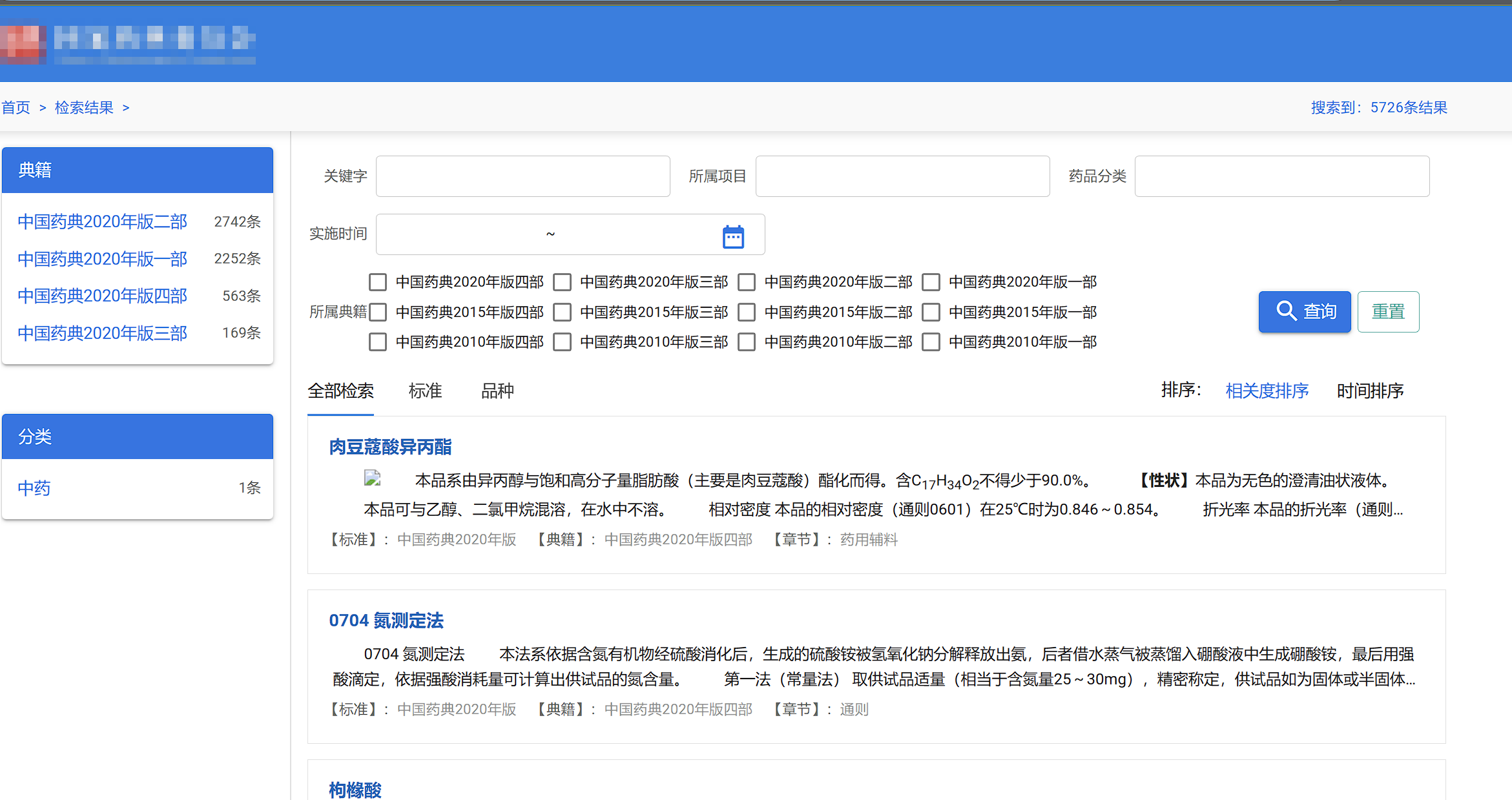Filter by 中国药典2020年版二部 in sidebar
1512x800 pixels.
102,221
